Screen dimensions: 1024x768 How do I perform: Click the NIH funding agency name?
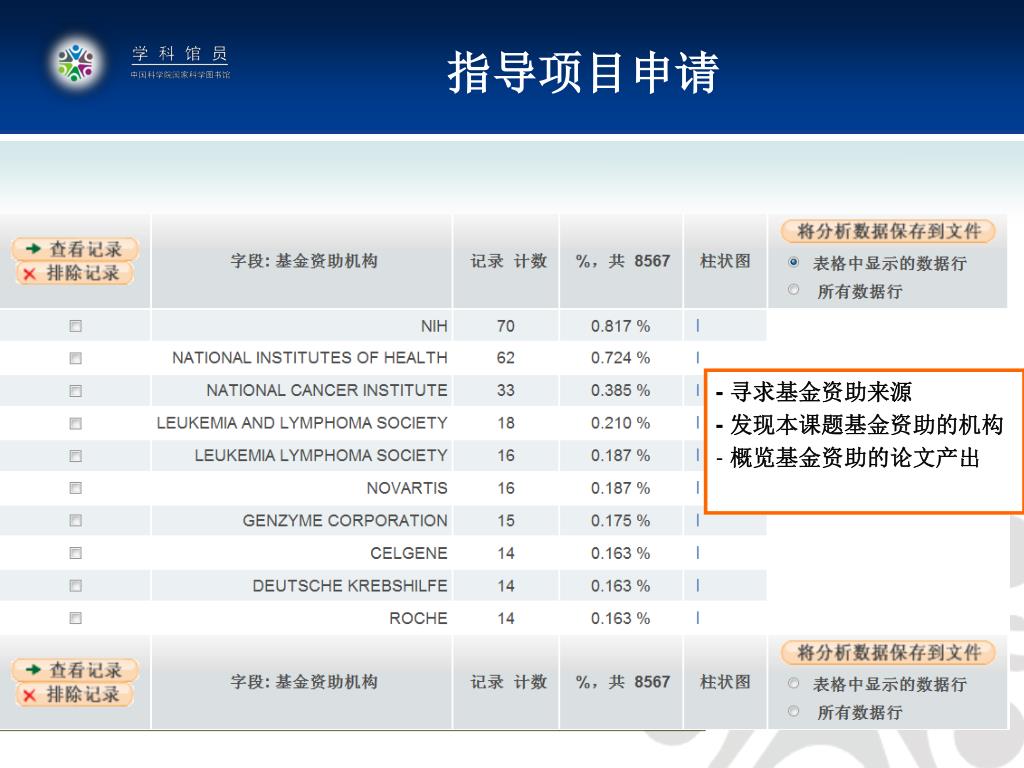434,326
